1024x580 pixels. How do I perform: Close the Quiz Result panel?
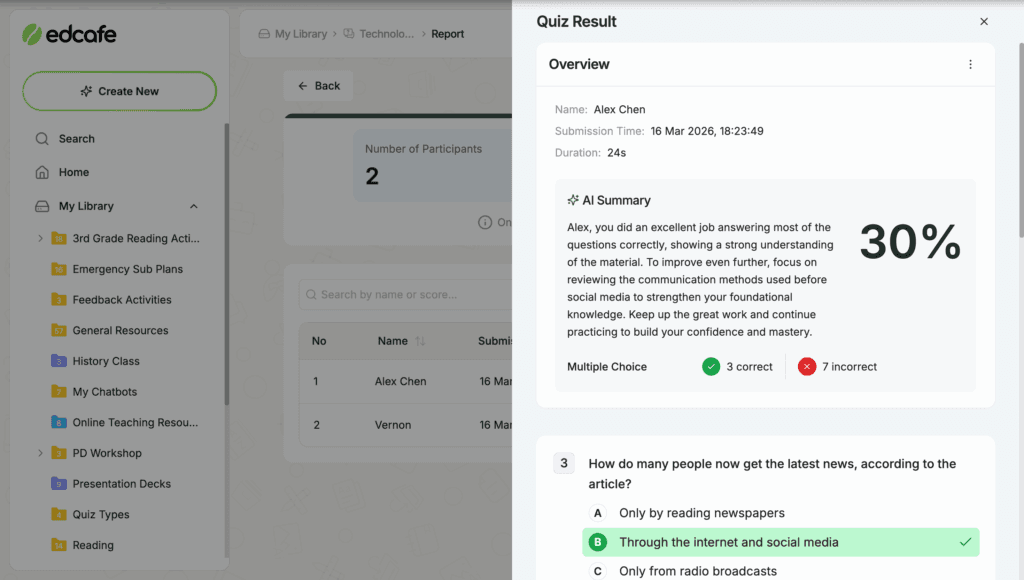pyautogui.click(x=984, y=21)
